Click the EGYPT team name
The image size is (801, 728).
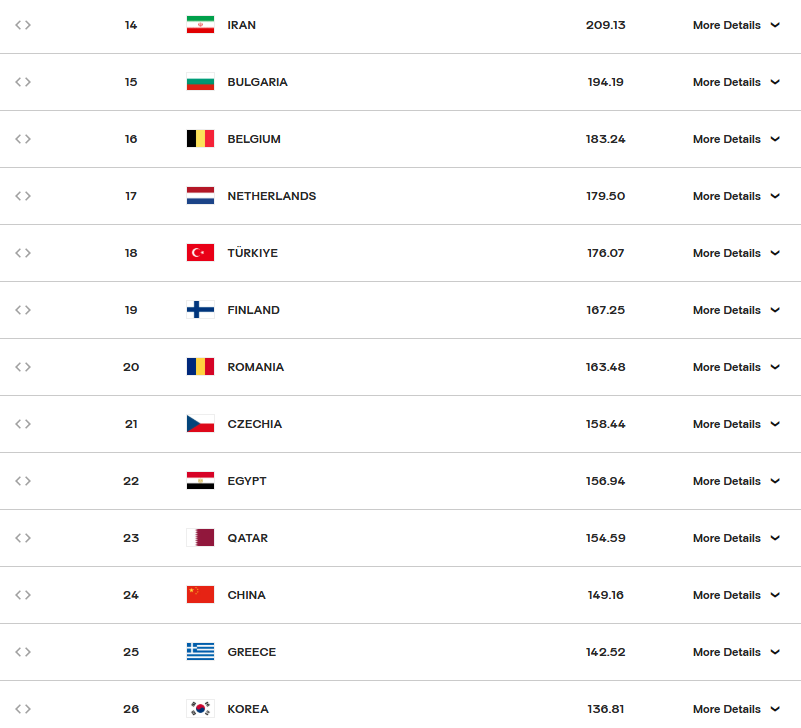click(247, 481)
